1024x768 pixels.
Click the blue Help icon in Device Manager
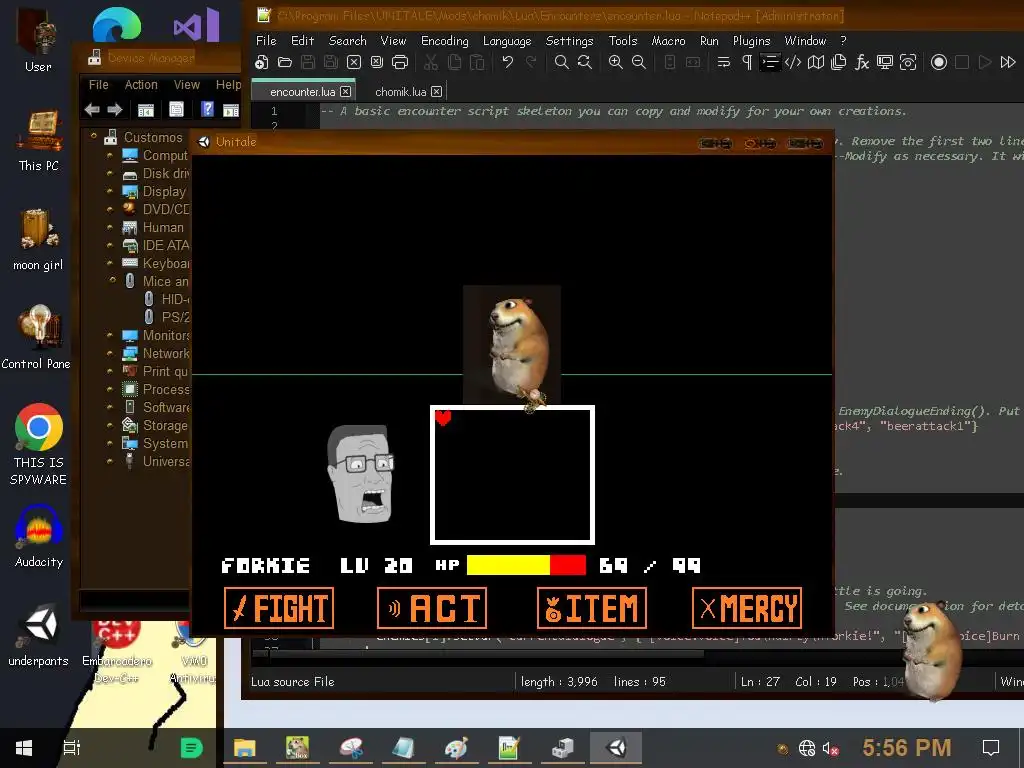pyautogui.click(x=207, y=109)
